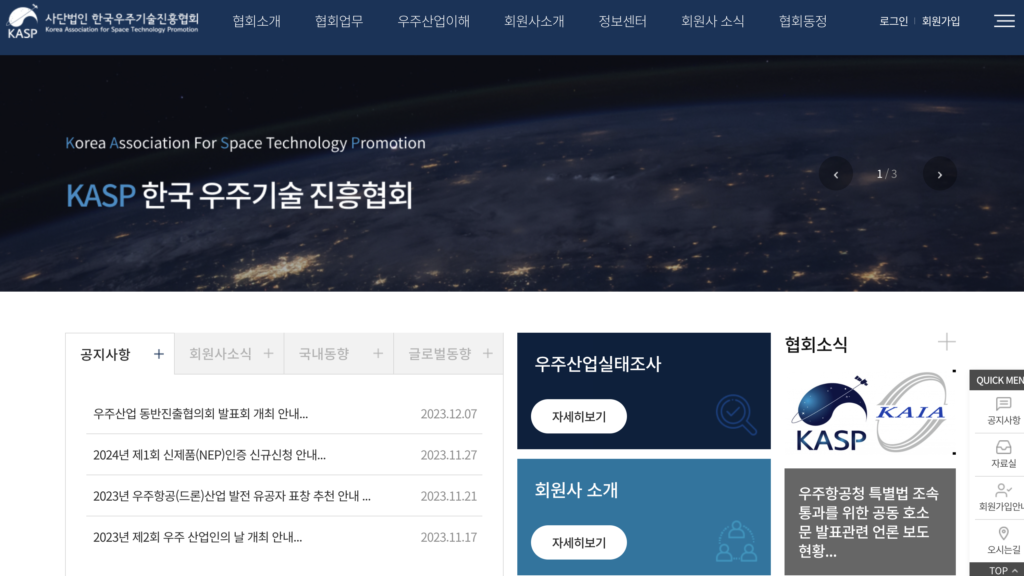Go to next banner slide arrow
Viewport: 1024px width, 576px height.
939,174
